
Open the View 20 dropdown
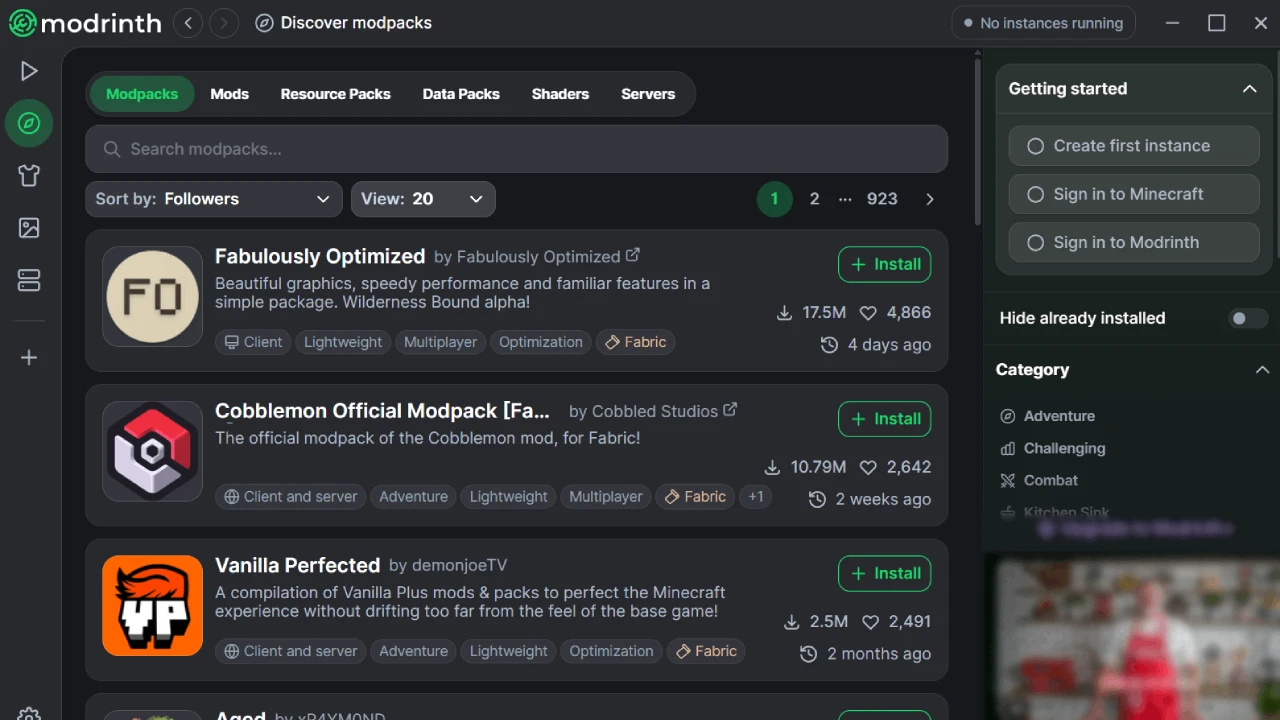423,199
